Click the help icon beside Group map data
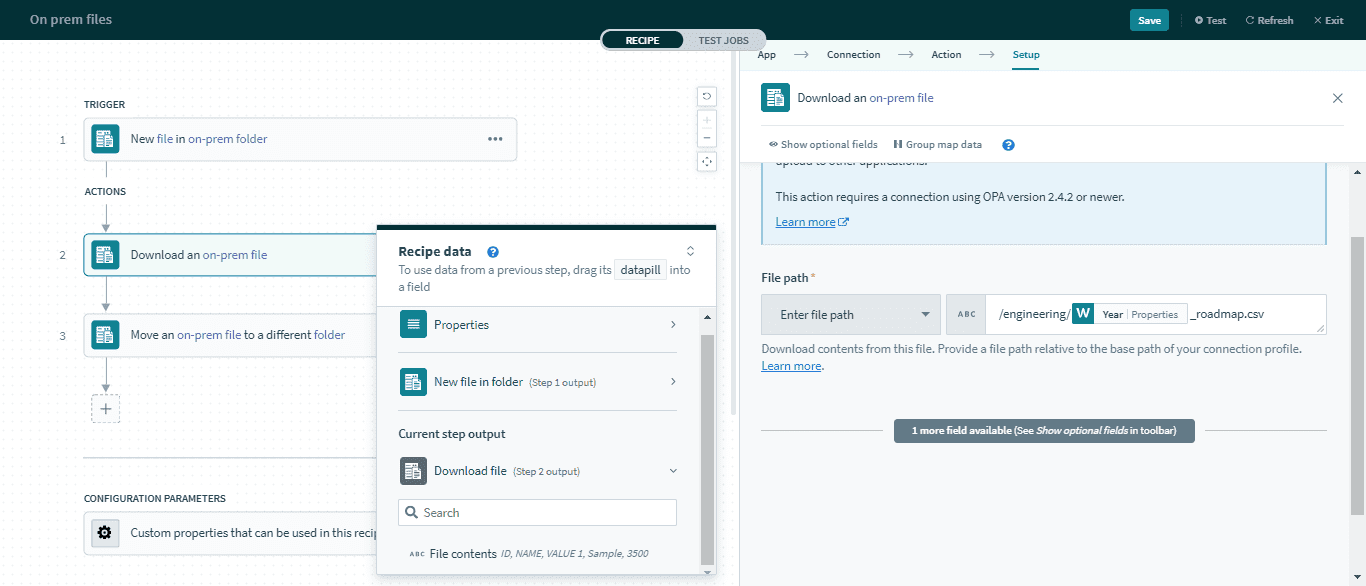 click(x=1008, y=144)
